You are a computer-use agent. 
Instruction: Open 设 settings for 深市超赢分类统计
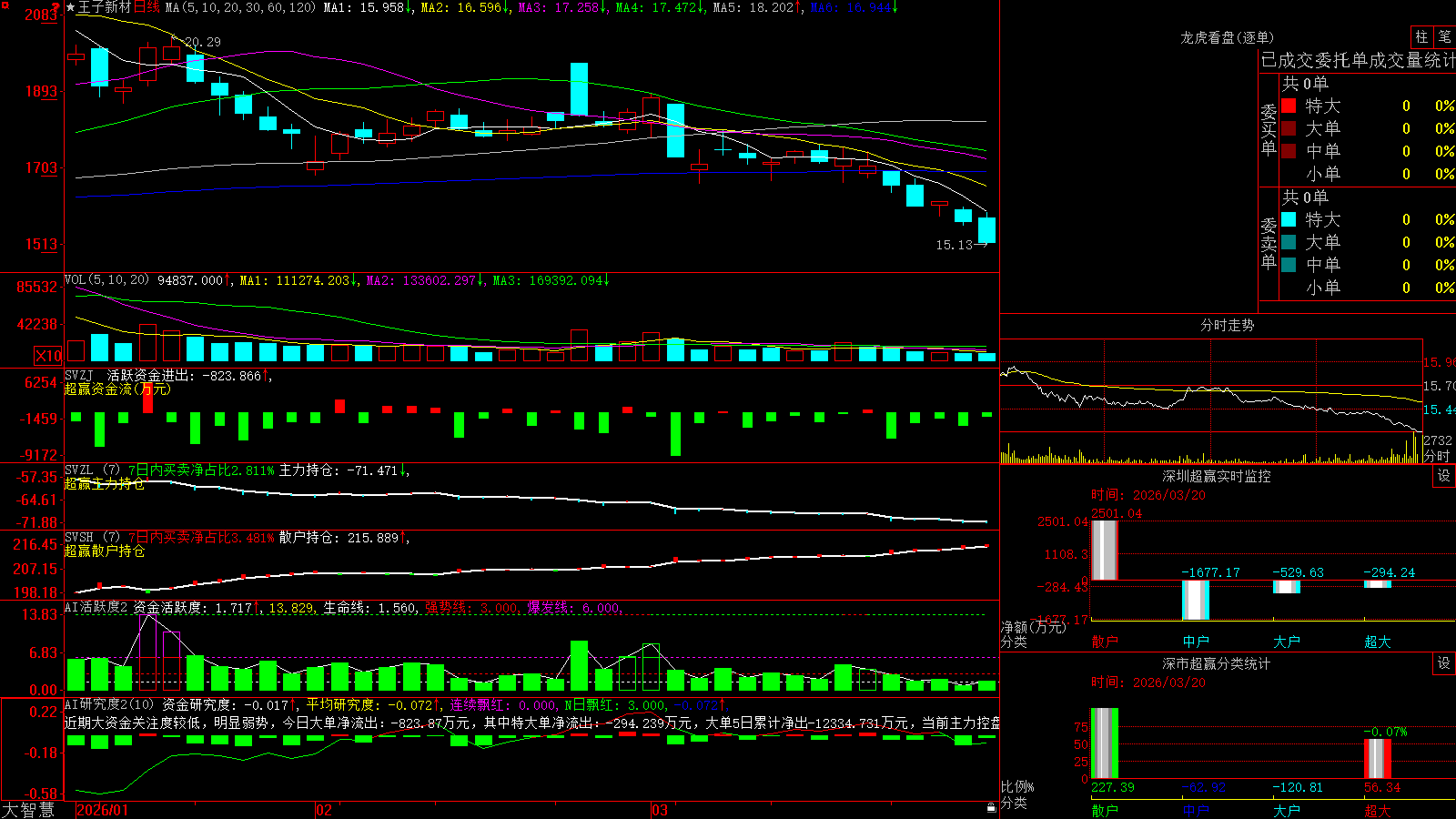(1444, 663)
